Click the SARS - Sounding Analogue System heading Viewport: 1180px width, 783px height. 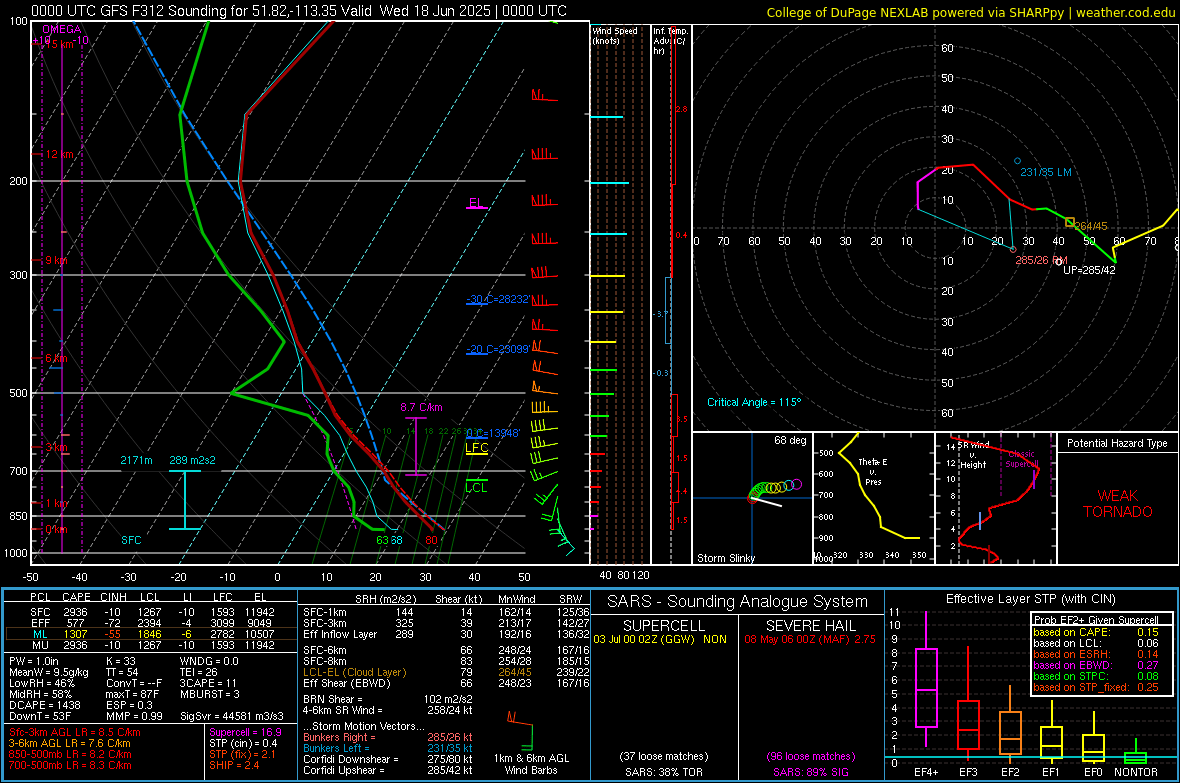[x=737, y=602]
